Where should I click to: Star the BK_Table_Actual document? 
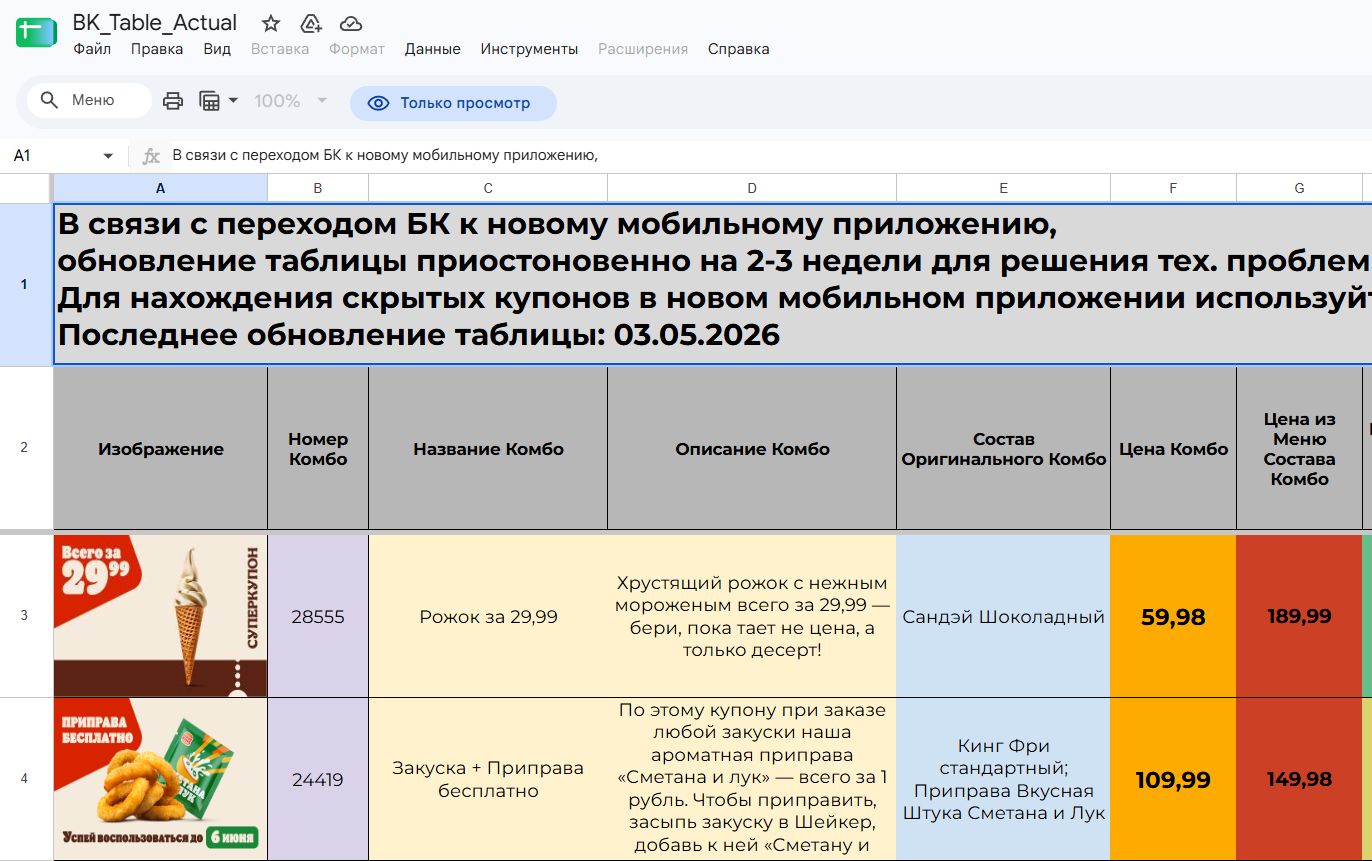tap(271, 23)
